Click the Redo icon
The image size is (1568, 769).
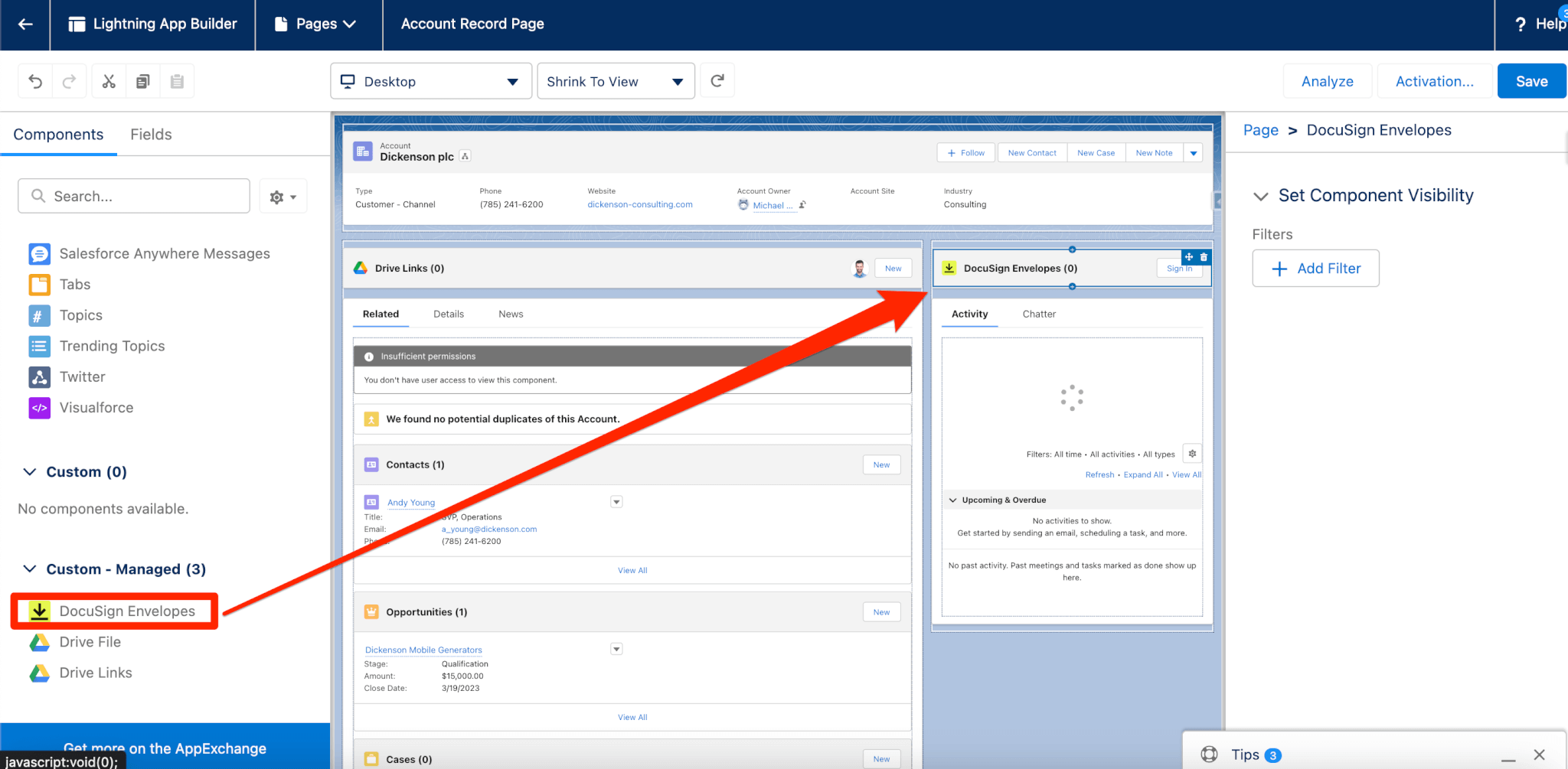coord(69,81)
